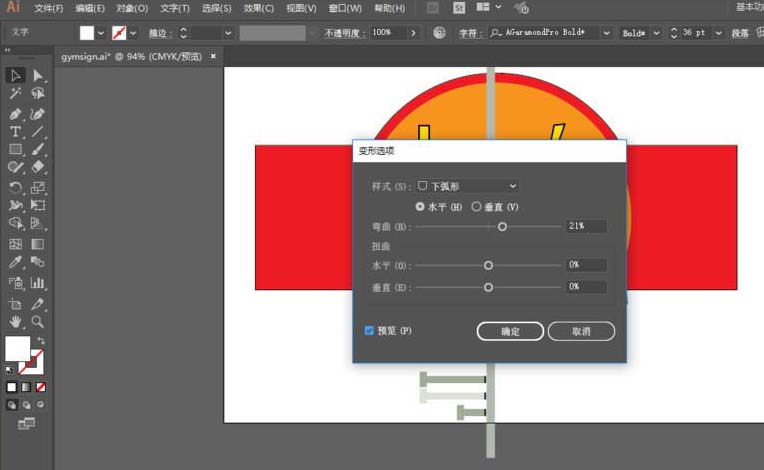
Task: Click the bend percentage field showing 21%
Action: (586, 227)
